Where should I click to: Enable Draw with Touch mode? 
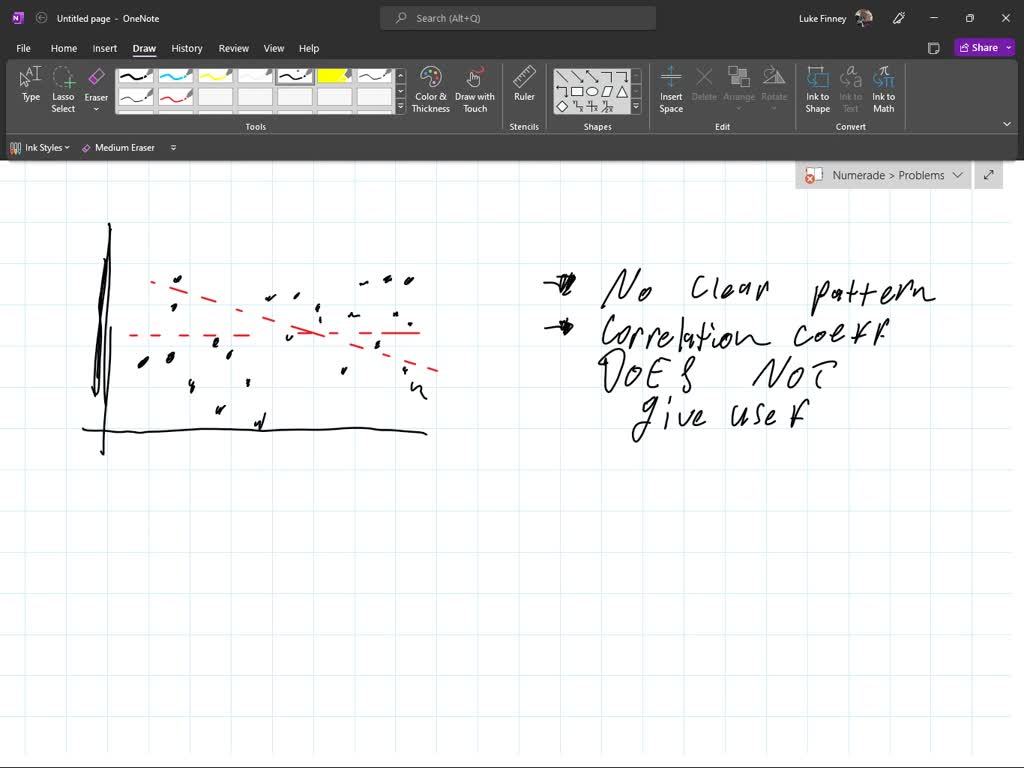[474, 88]
